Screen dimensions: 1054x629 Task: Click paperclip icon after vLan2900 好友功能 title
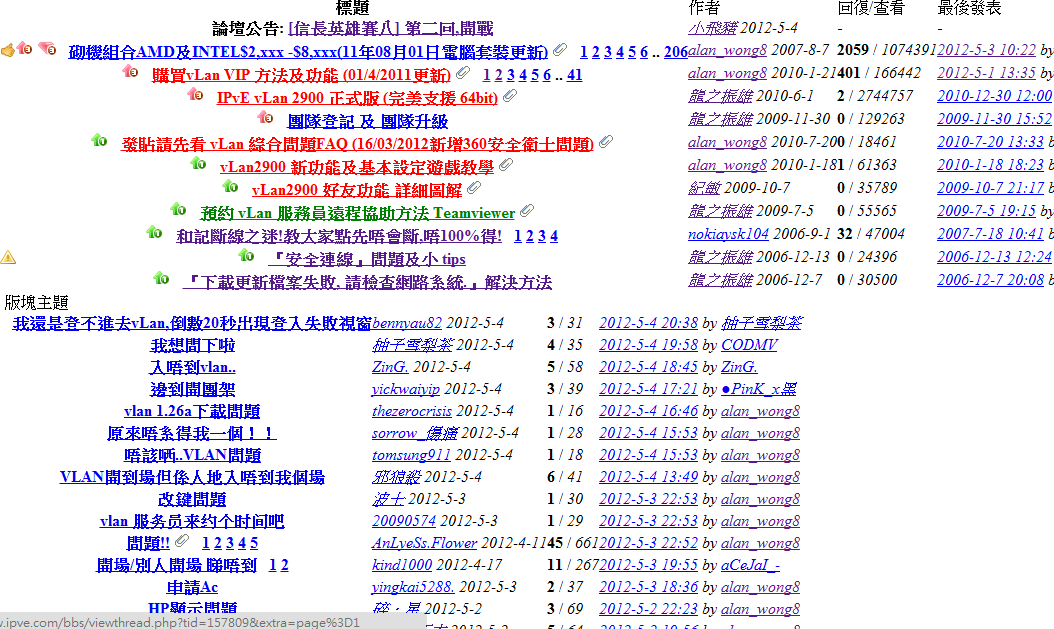pos(474,187)
